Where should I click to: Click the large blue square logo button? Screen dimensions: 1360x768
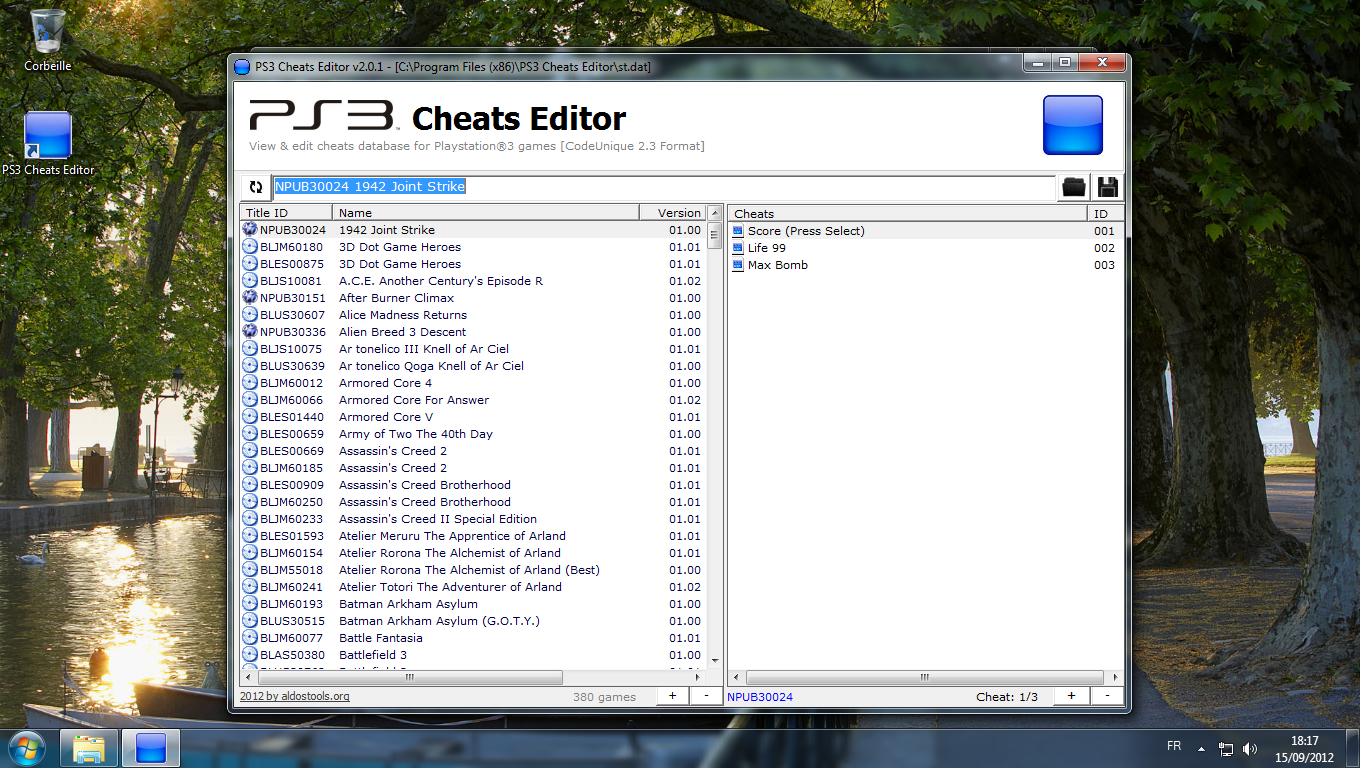1073,125
